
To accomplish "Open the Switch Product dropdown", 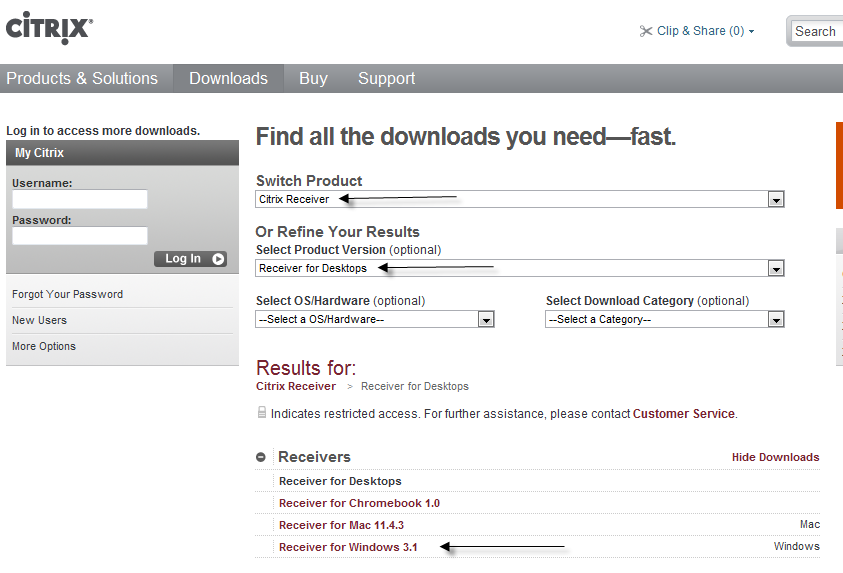I will click(519, 199).
